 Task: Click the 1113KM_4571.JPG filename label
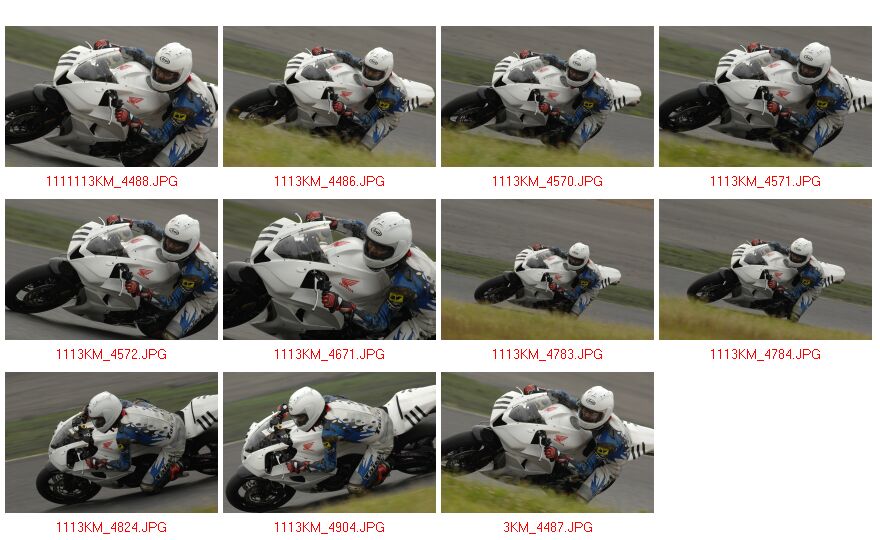766,181
